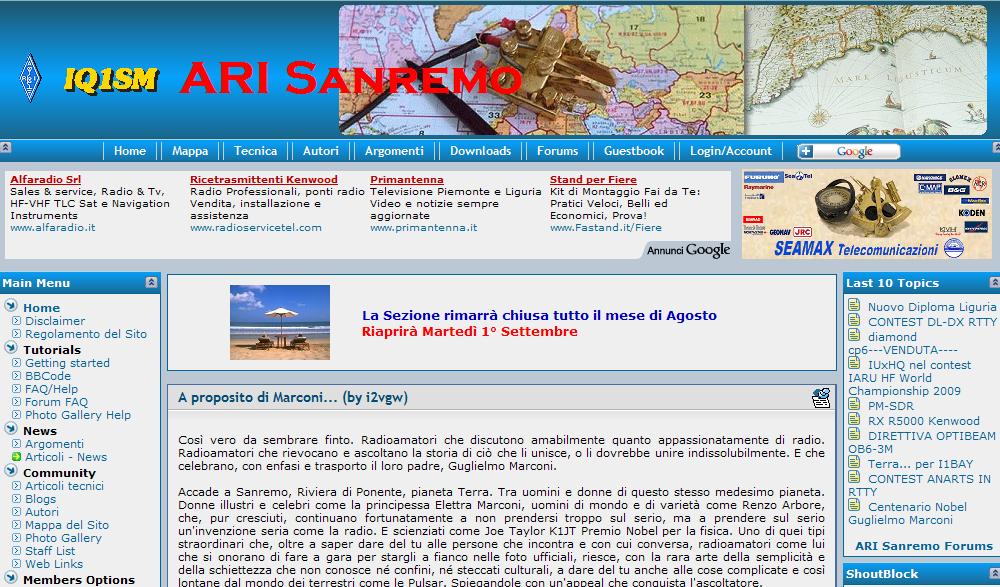Open the Nuovo Diploma Liguria topic
1000x587 pixels.
pos(932,307)
